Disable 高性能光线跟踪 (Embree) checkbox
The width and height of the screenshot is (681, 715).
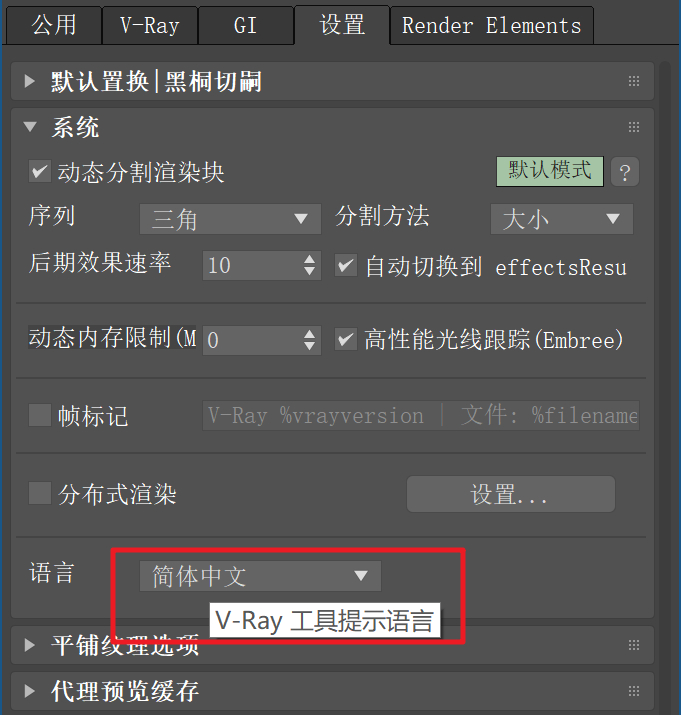click(x=346, y=339)
